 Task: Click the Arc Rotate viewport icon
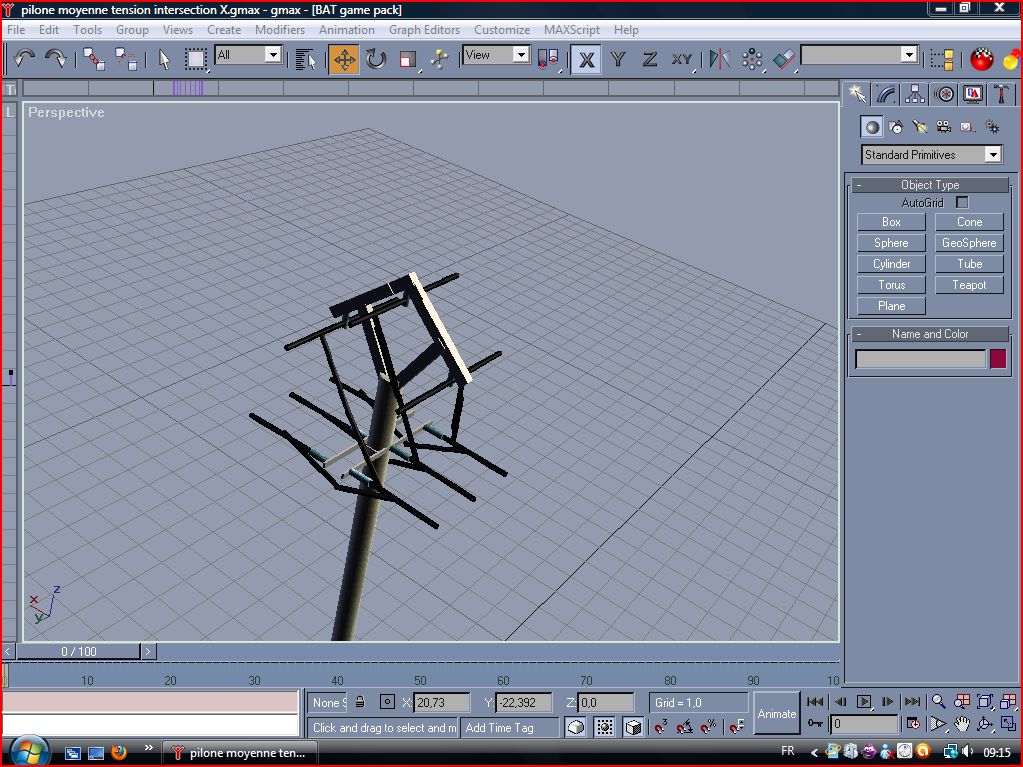pyautogui.click(x=985, y=723)
